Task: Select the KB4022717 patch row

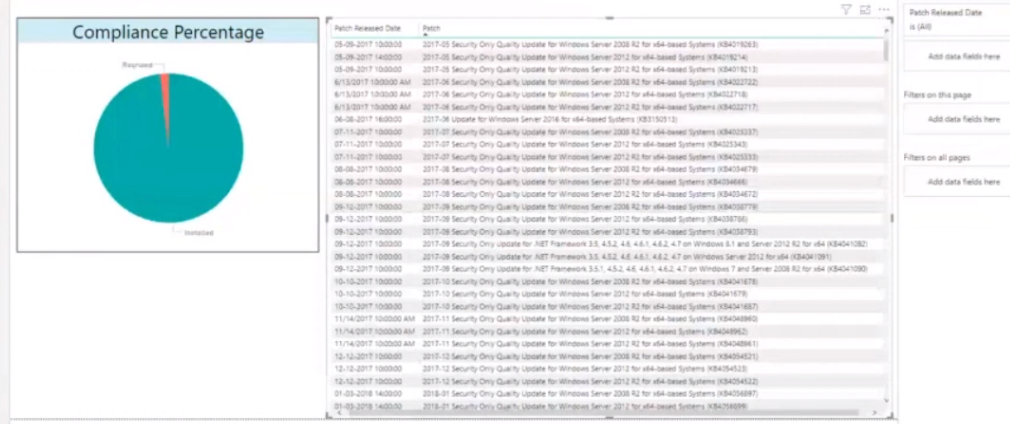Action: tap(608, 107)
